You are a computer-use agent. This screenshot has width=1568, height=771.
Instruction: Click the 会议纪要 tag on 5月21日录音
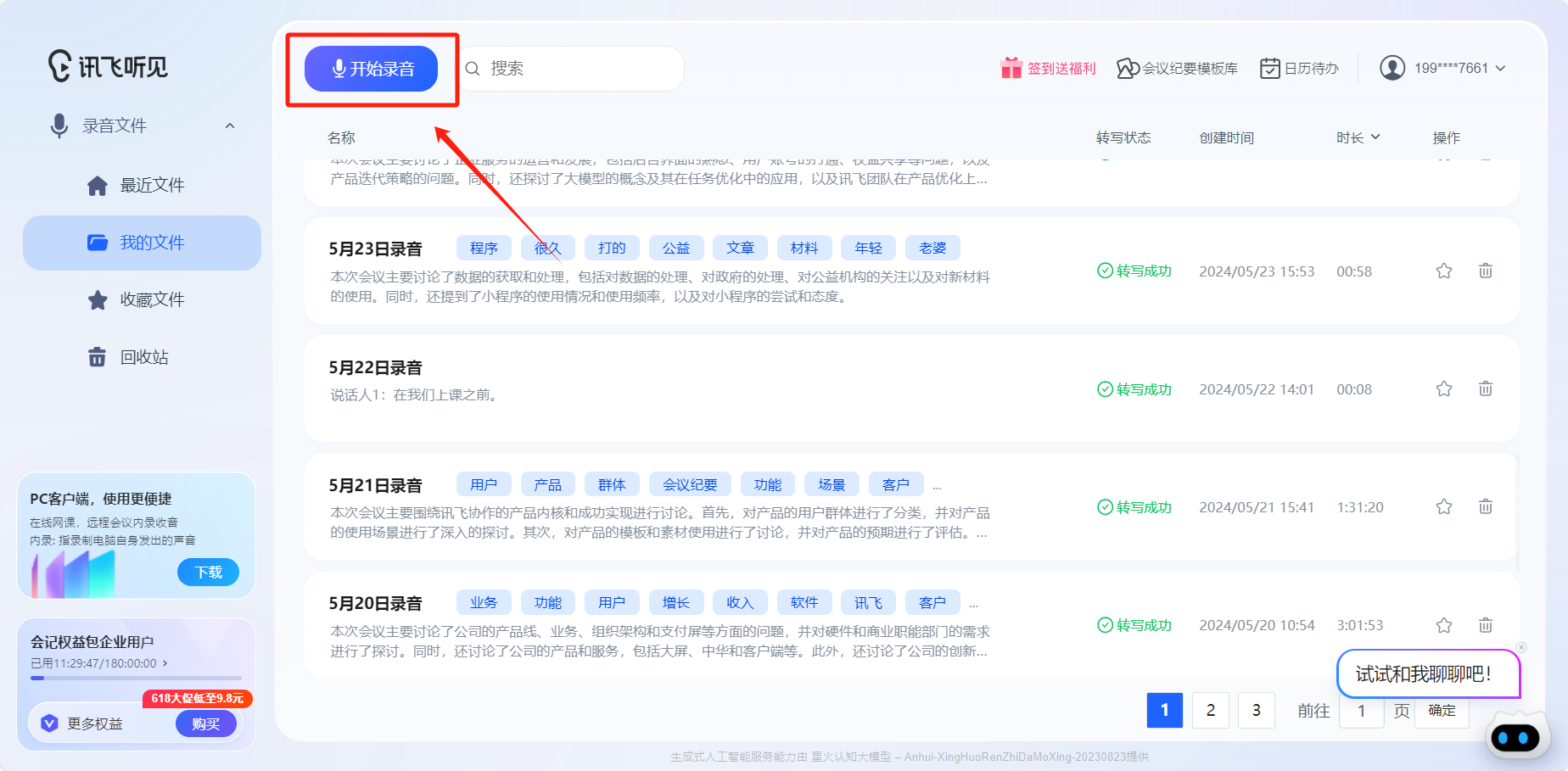pos(690,484)
